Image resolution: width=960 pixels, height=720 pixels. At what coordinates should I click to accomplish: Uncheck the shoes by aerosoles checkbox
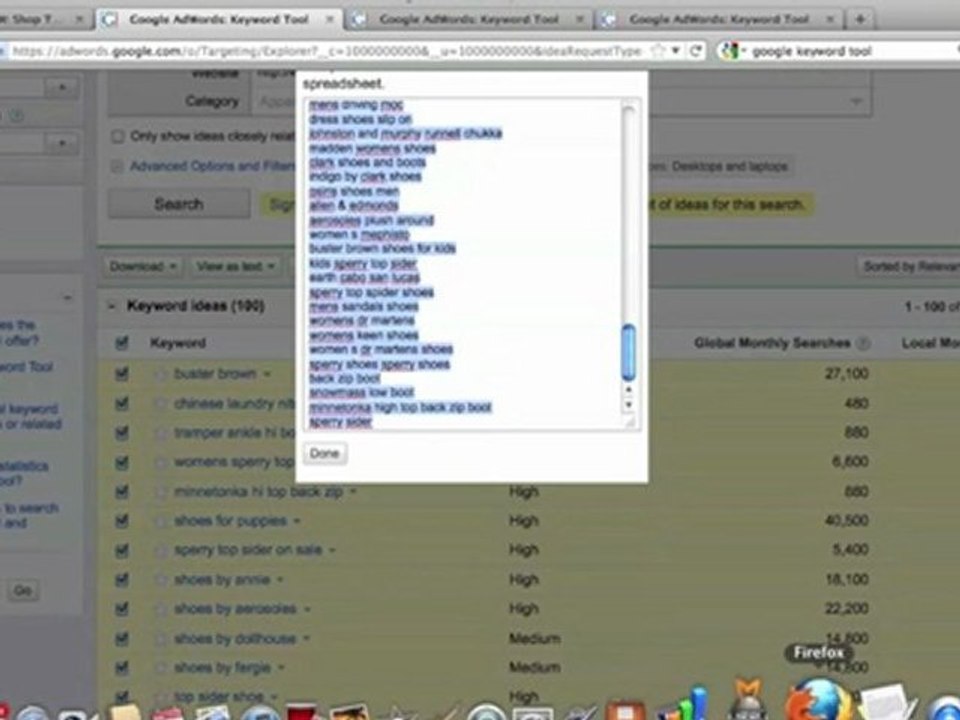122,609
